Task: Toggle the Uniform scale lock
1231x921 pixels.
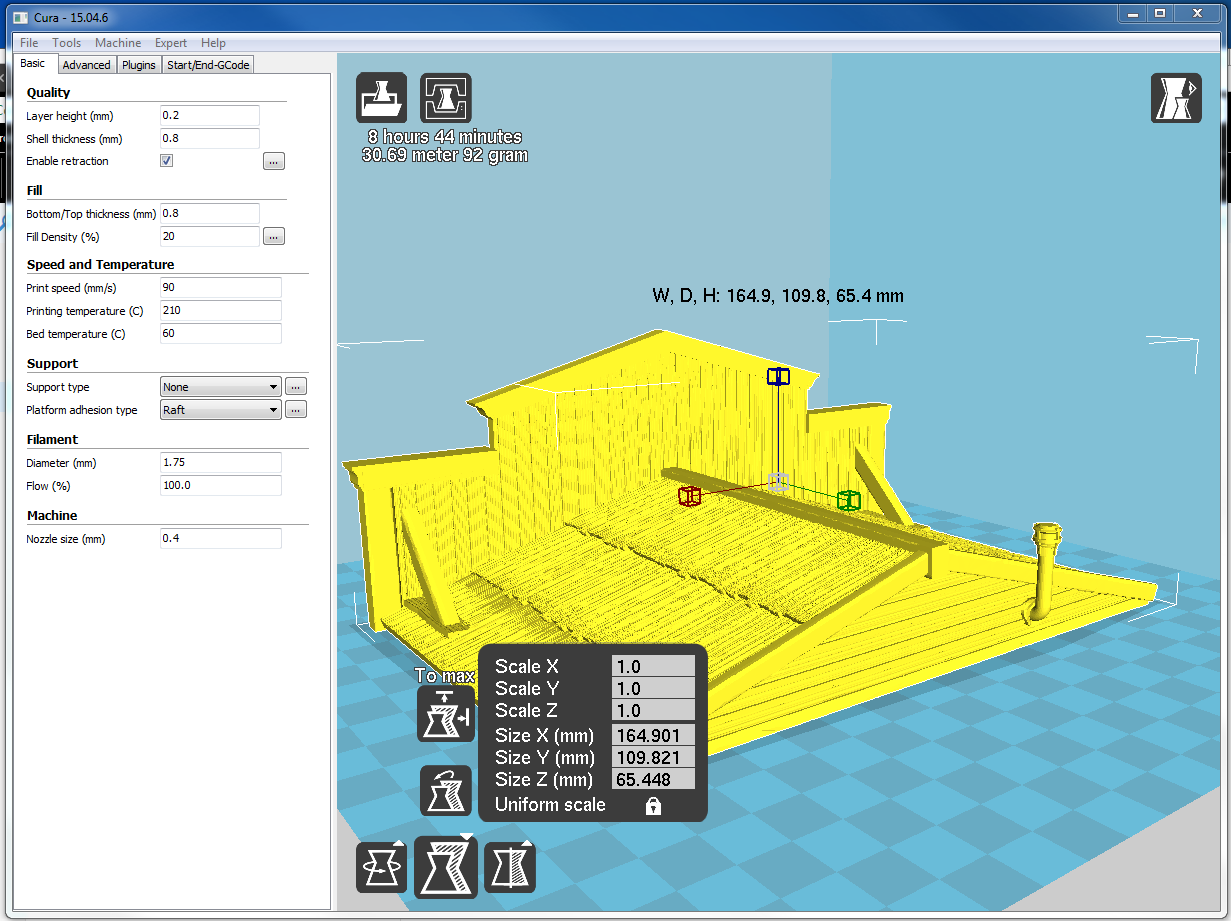Action: click(x=653, y=806)
